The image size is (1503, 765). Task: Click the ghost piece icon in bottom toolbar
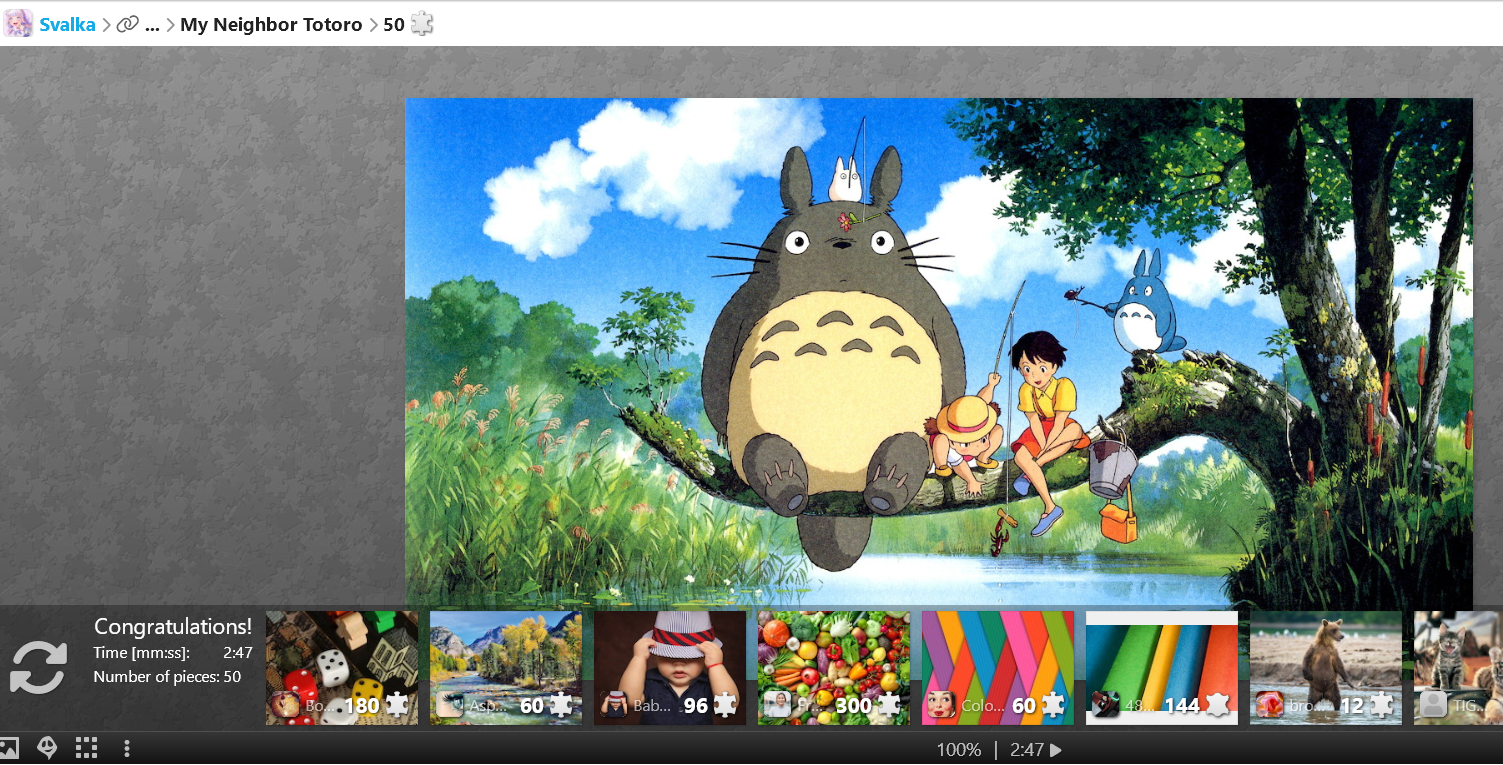pos(47,748)
